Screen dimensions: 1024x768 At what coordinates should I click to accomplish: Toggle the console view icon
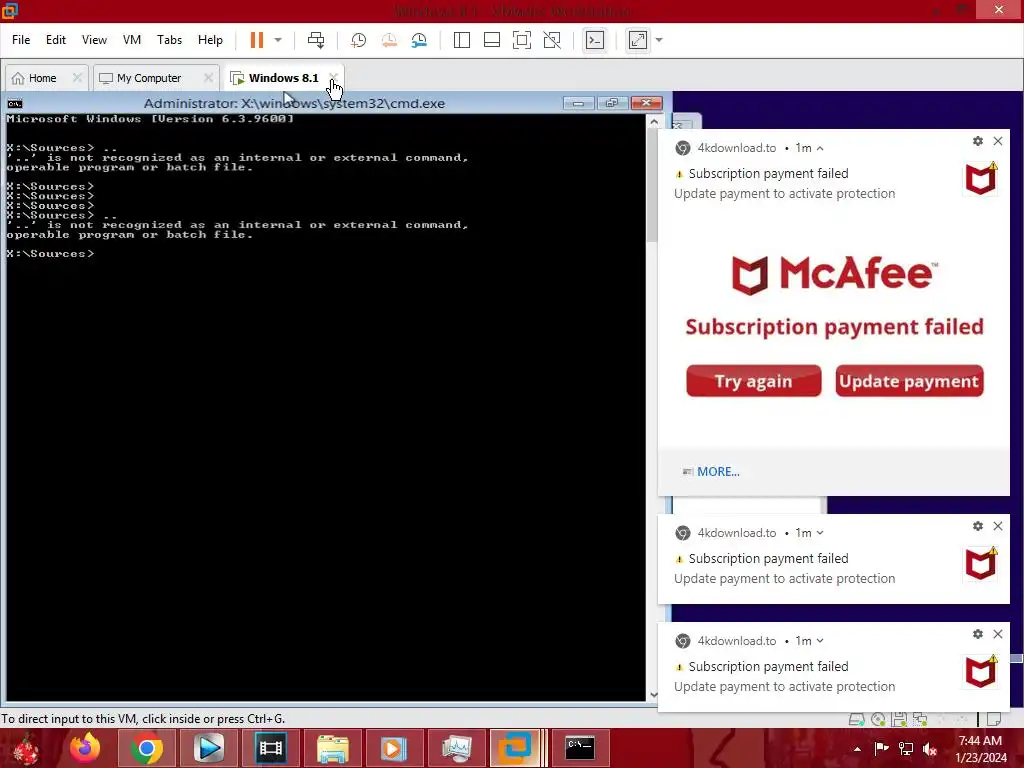tap(594, 40)
